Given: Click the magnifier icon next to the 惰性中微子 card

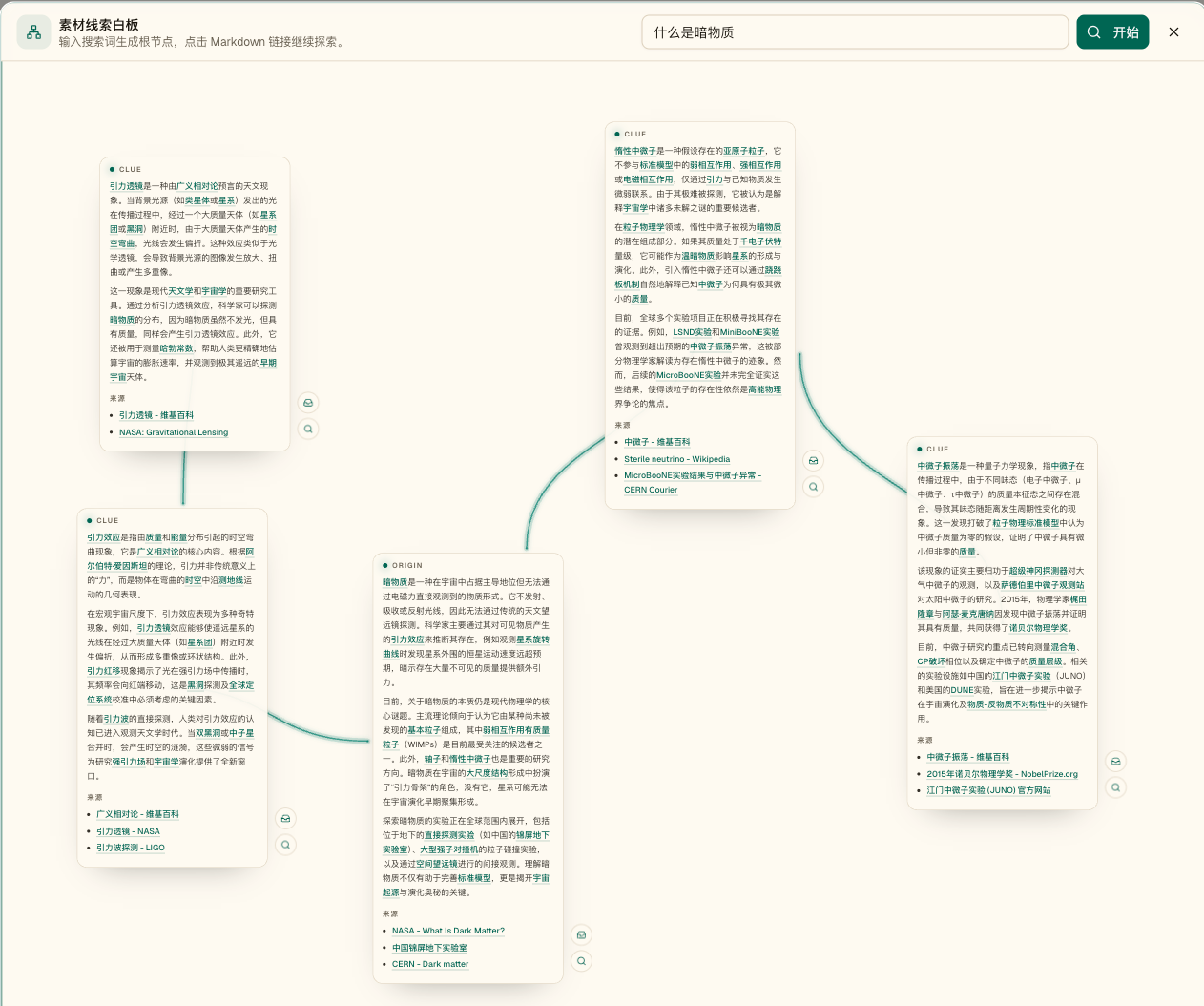Looking at the screenshot, I should 813,487.
